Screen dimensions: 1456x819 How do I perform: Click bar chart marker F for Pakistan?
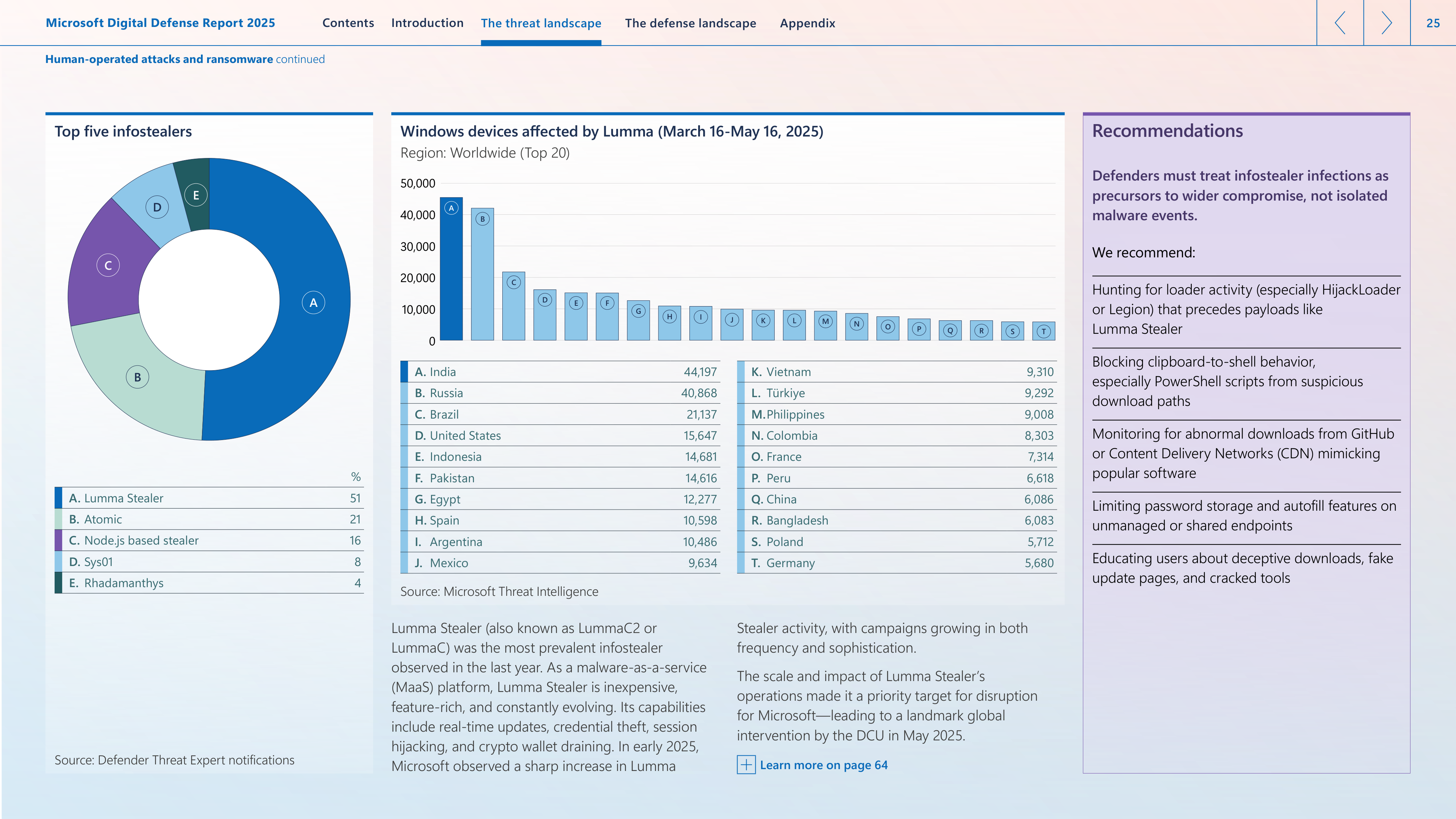coord(607,303)
